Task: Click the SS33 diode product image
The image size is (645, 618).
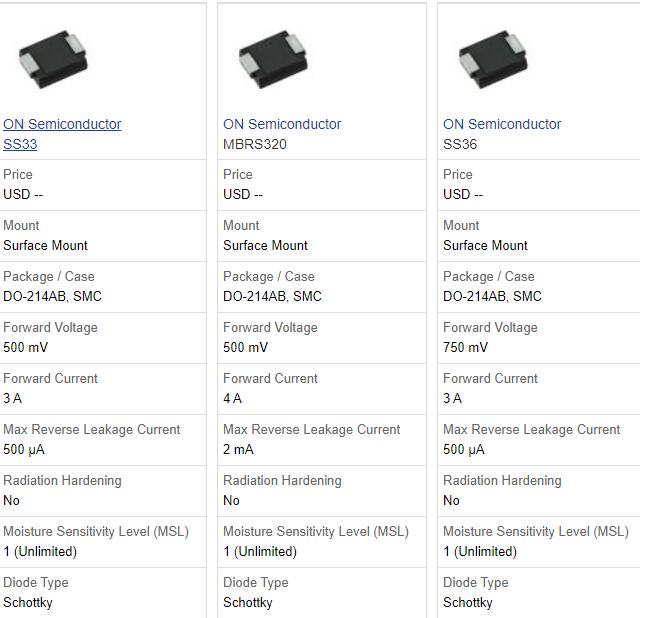Action: (53, 59)
